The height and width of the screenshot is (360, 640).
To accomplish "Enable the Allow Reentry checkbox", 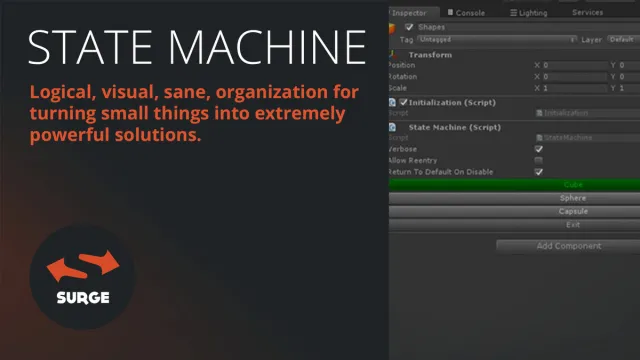I will 539,160.
